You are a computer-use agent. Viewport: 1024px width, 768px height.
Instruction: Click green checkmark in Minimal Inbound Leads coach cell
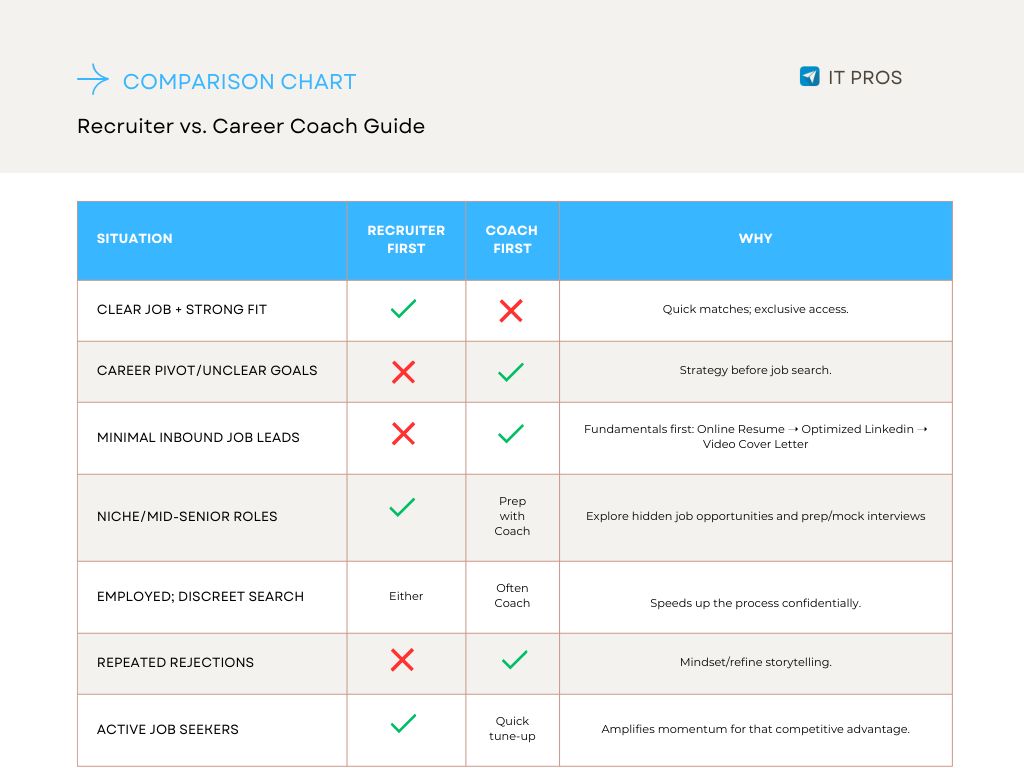pos(511,434)
